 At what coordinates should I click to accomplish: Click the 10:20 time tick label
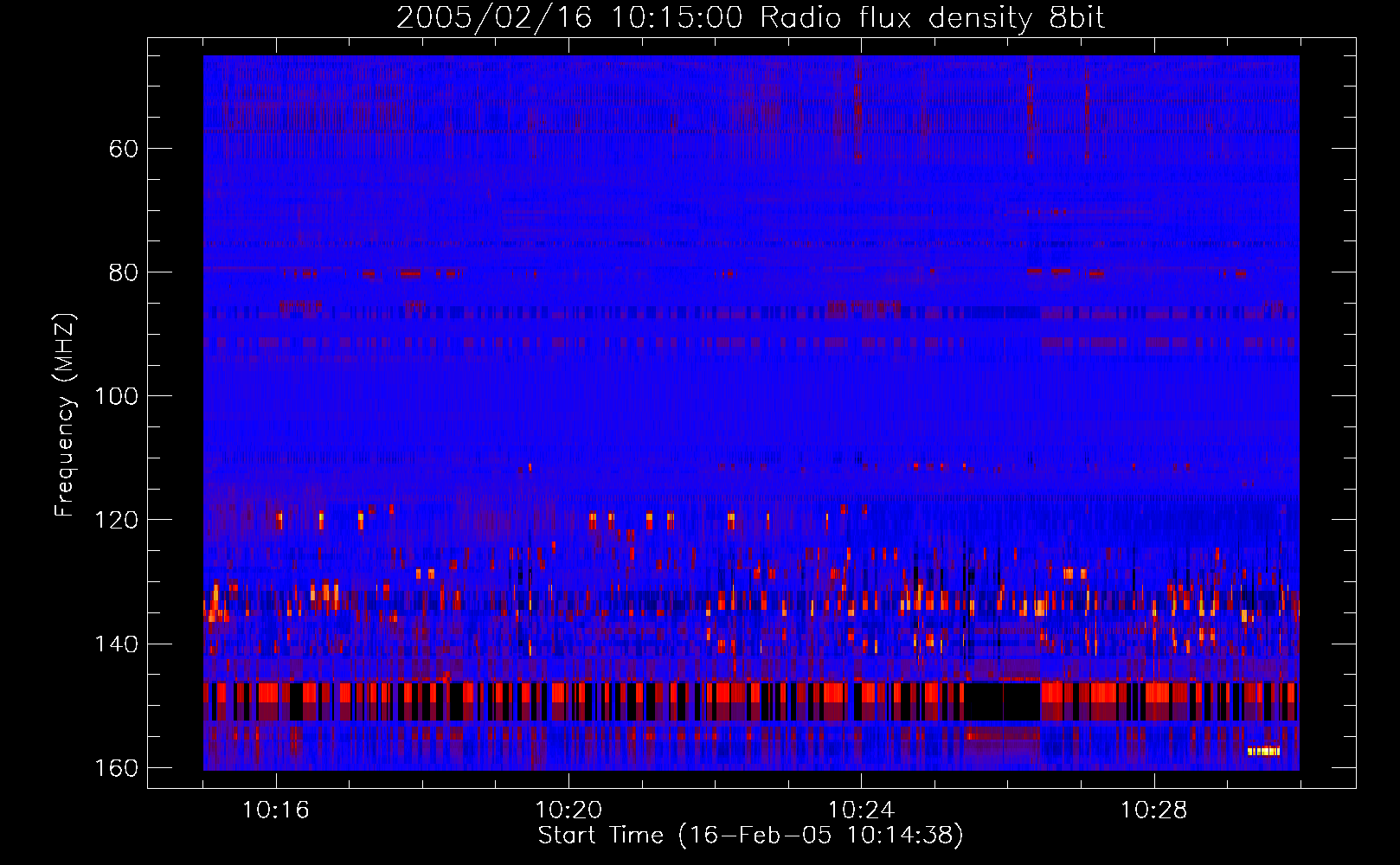(568, 811)
